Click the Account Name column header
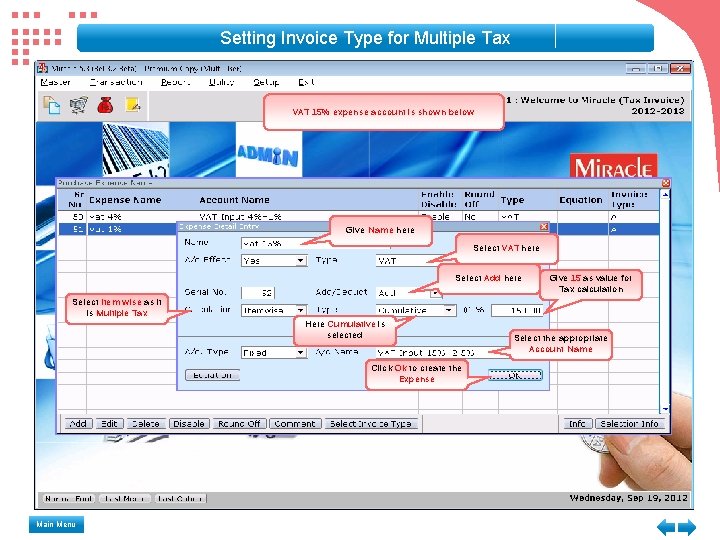The image size is (720, 540). click(234, 200)
